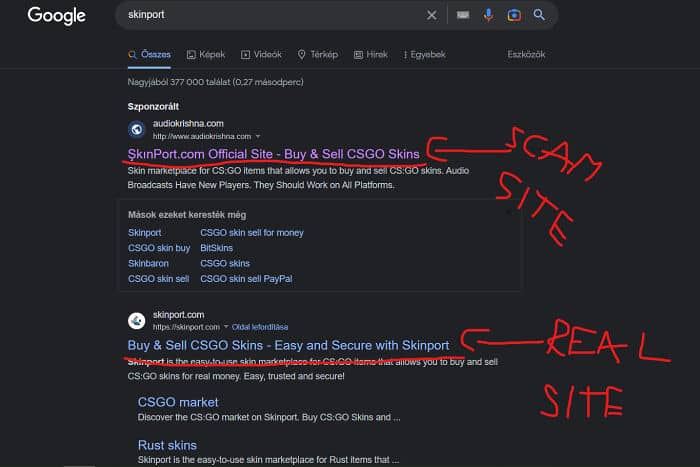Open the Térkép tab
This screenshot has height=467, width=700.
318,54
